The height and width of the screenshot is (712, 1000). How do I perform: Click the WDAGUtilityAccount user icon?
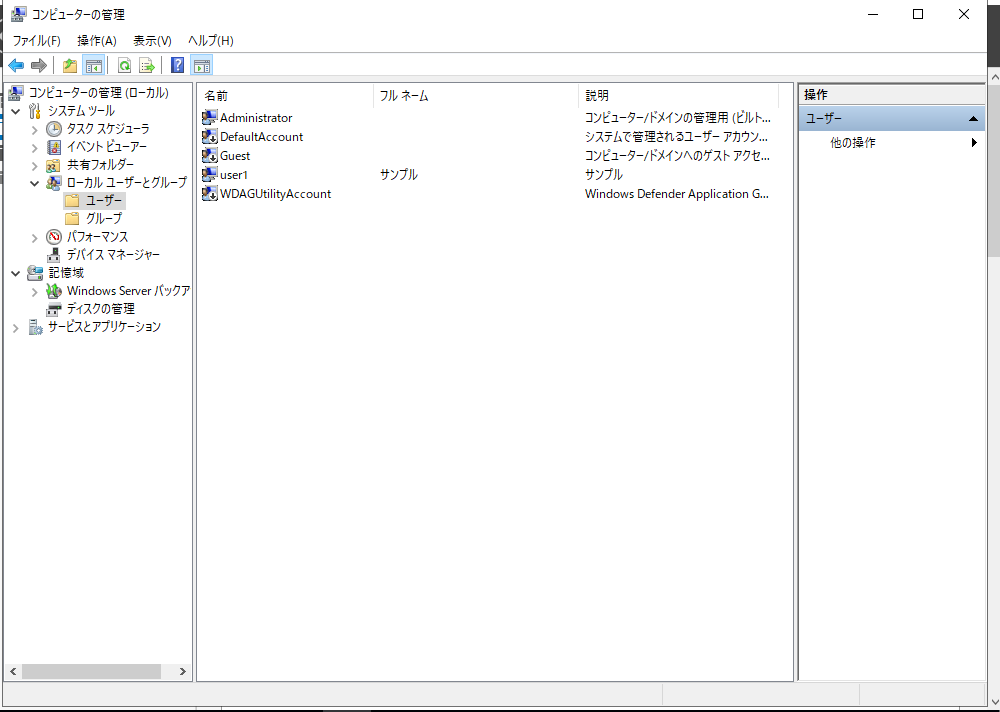coord(210,193)
